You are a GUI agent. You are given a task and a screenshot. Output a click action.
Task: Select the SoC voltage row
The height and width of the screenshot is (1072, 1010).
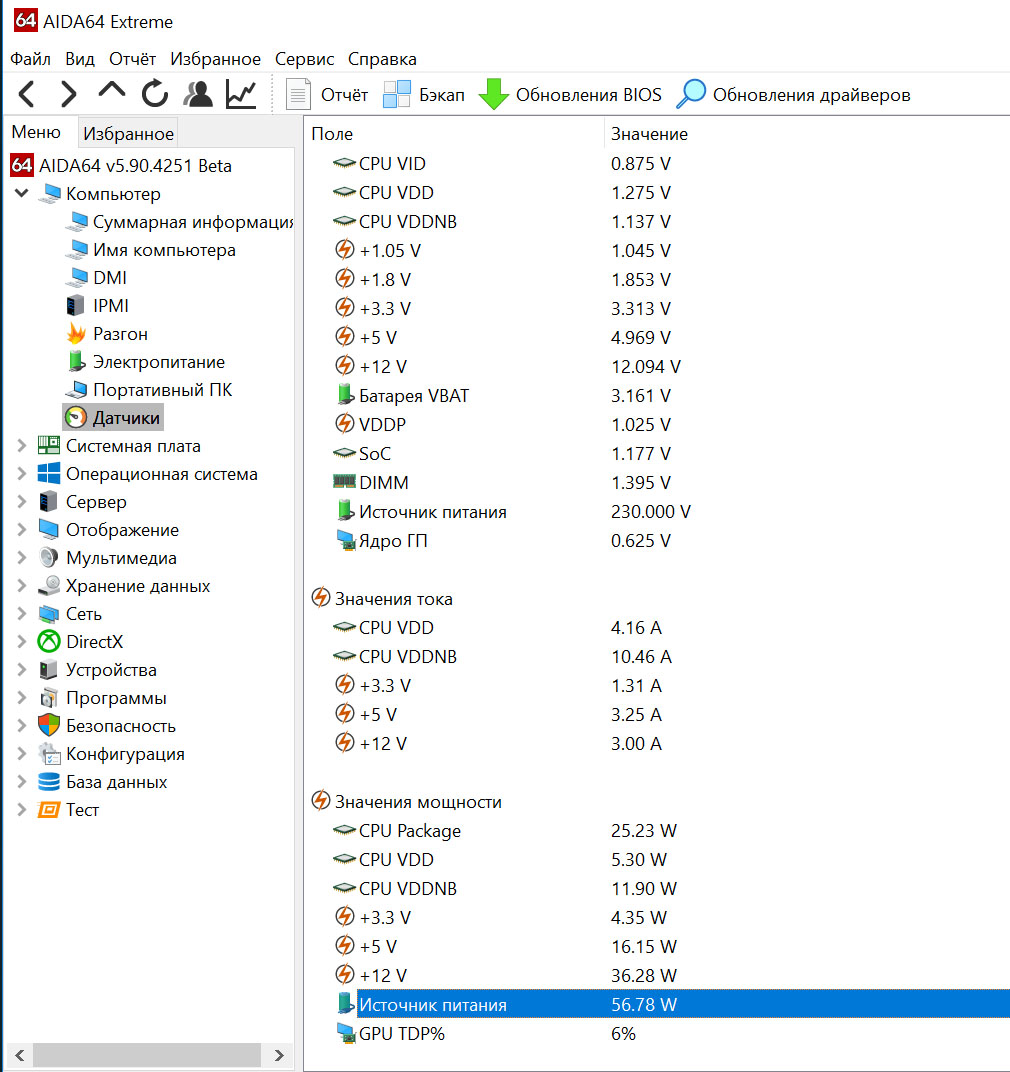point(657,454)
